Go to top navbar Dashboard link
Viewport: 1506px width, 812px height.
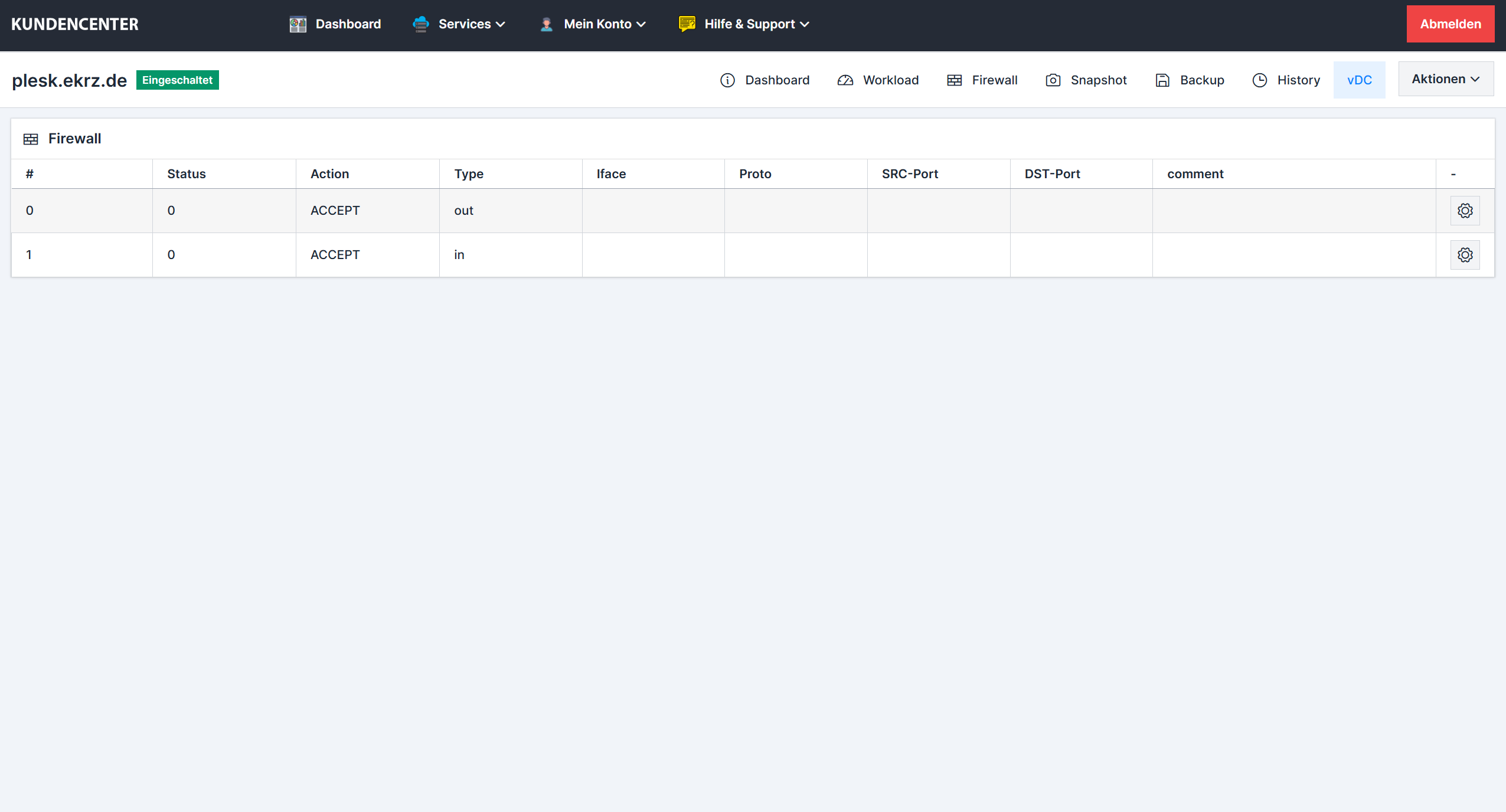pyautogui.click(x=348, y=24)
